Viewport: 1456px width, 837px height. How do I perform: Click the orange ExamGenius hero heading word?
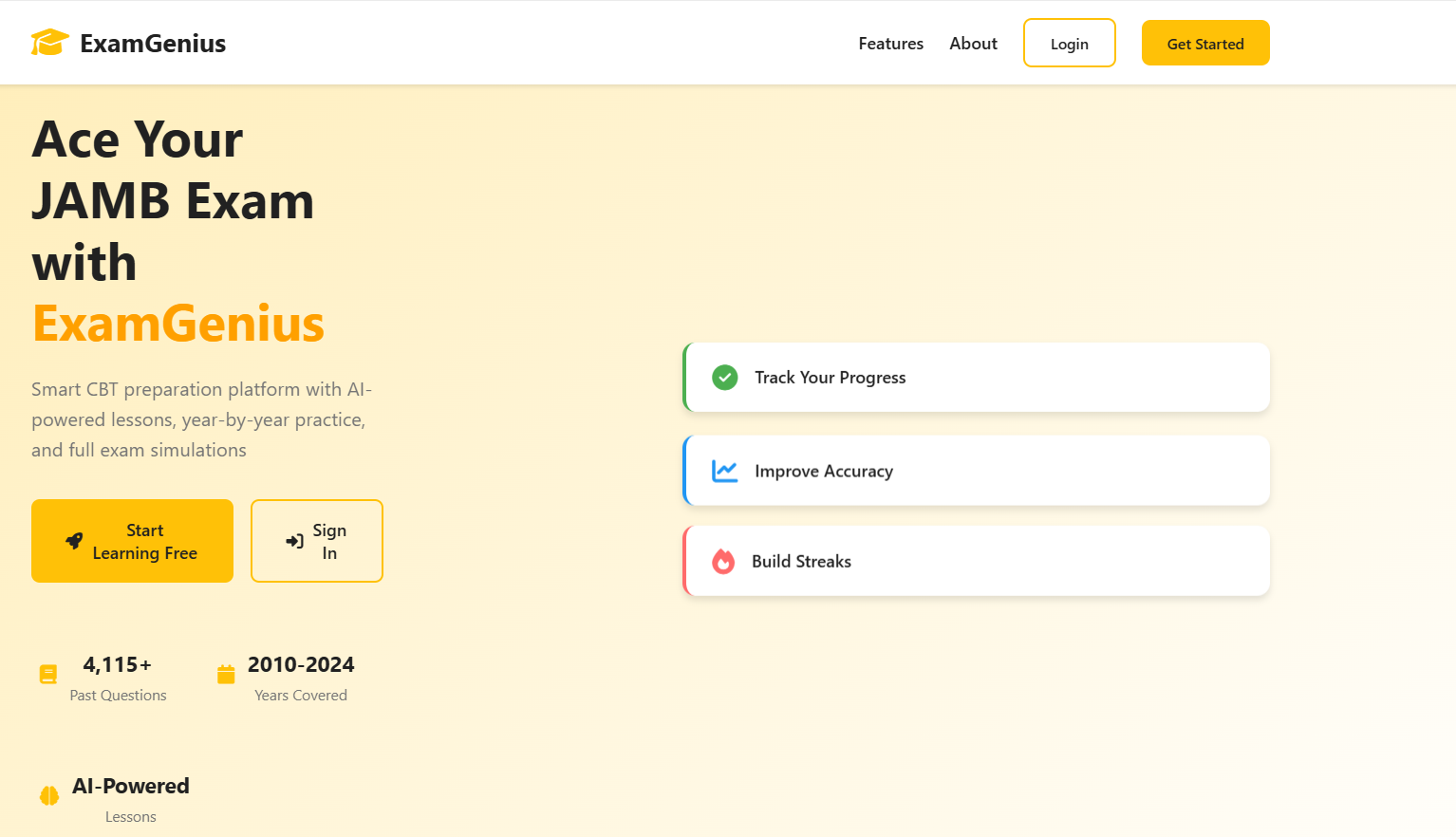178,324
